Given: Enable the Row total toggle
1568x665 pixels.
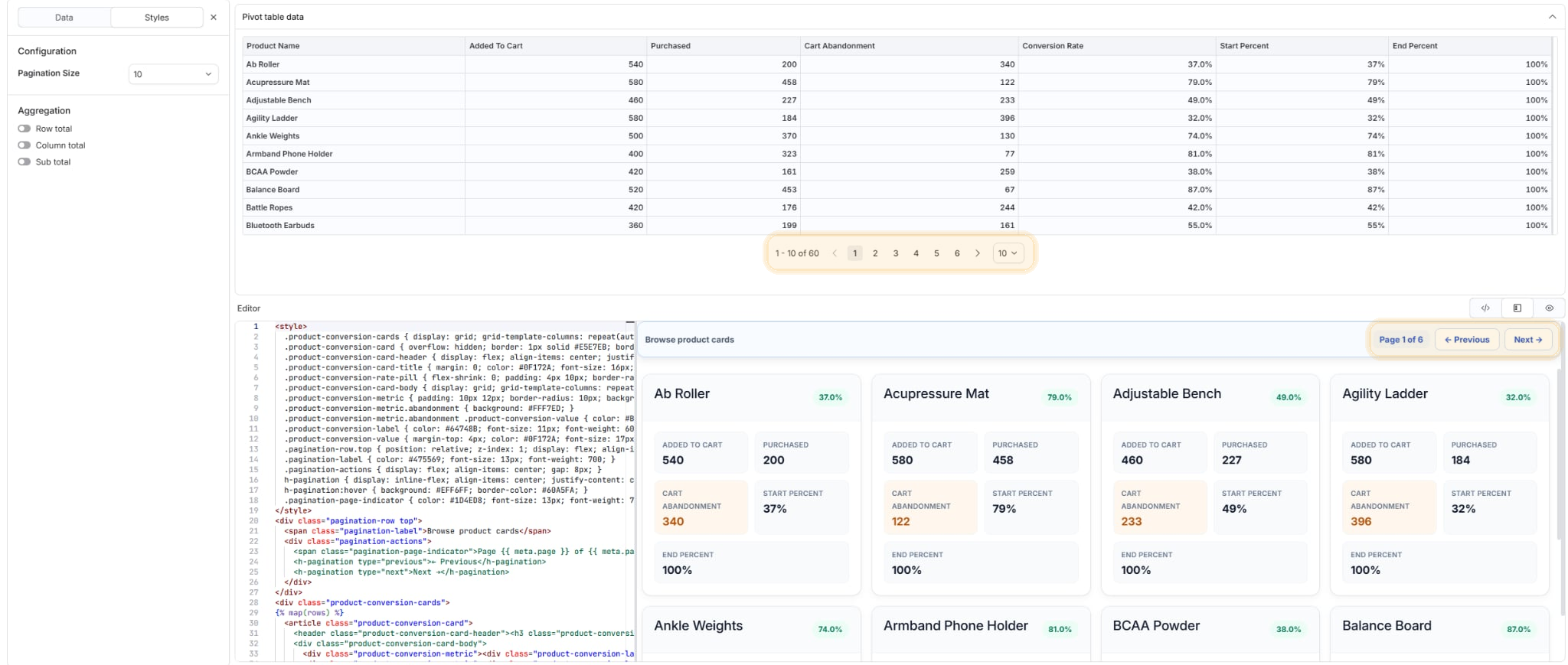Looking at the screenshot, I should [x=24, y=129].
